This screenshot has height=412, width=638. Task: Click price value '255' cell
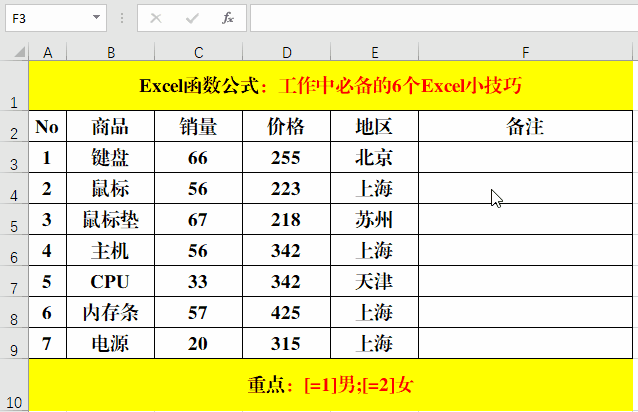pos(287,157)
